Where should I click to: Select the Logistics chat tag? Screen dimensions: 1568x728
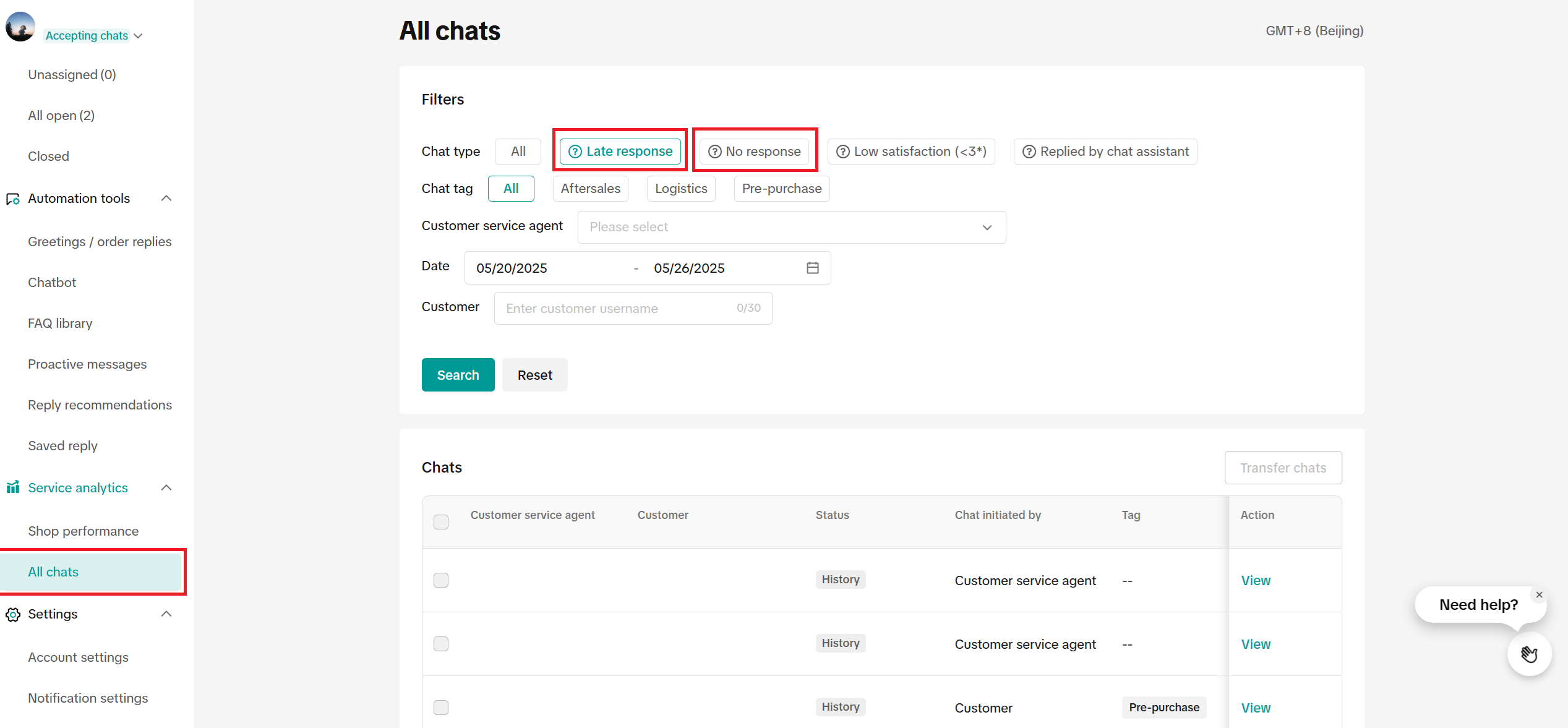click(x=680, y=189)
